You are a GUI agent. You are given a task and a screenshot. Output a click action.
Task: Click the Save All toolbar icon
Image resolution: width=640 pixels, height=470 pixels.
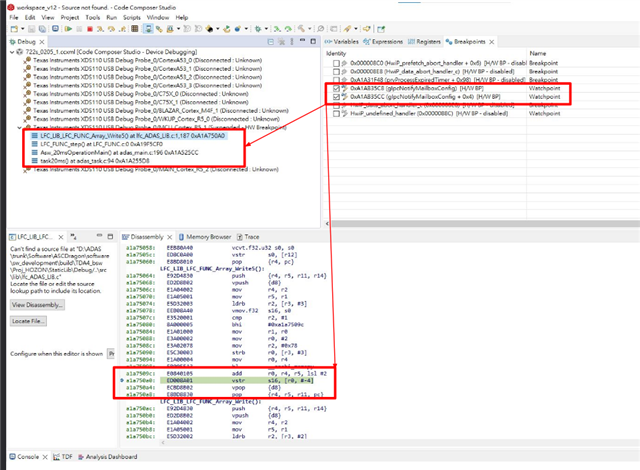tap(42, 29)
